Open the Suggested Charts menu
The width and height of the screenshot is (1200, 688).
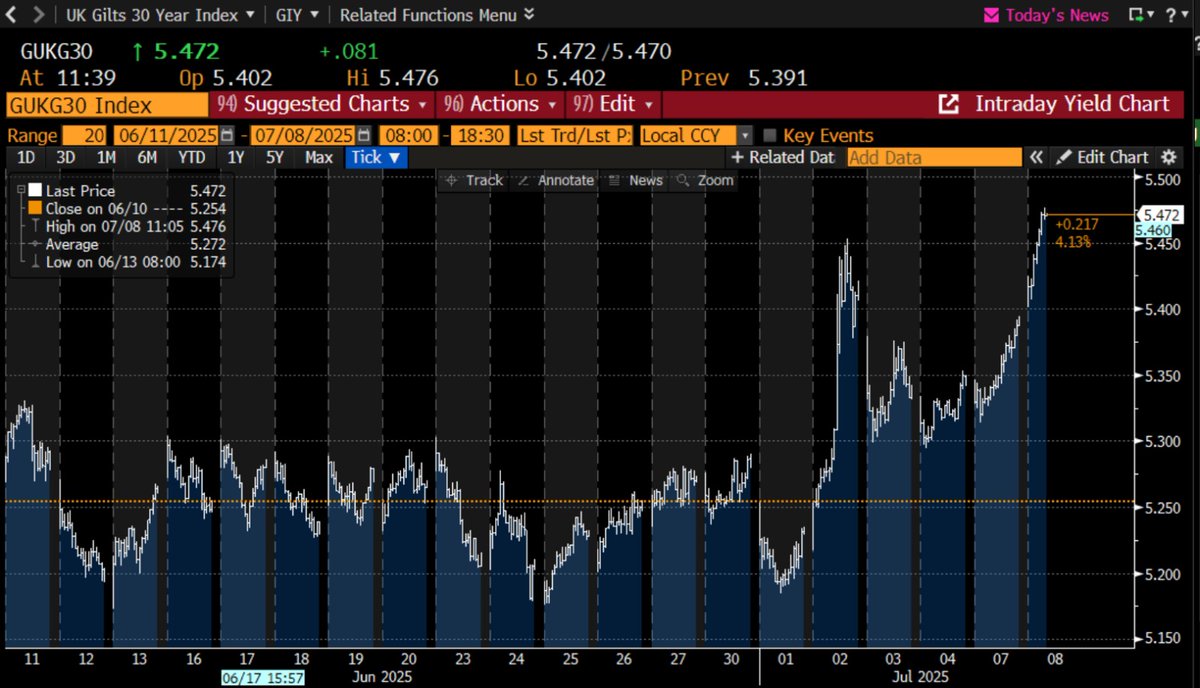tap(323, 104)
